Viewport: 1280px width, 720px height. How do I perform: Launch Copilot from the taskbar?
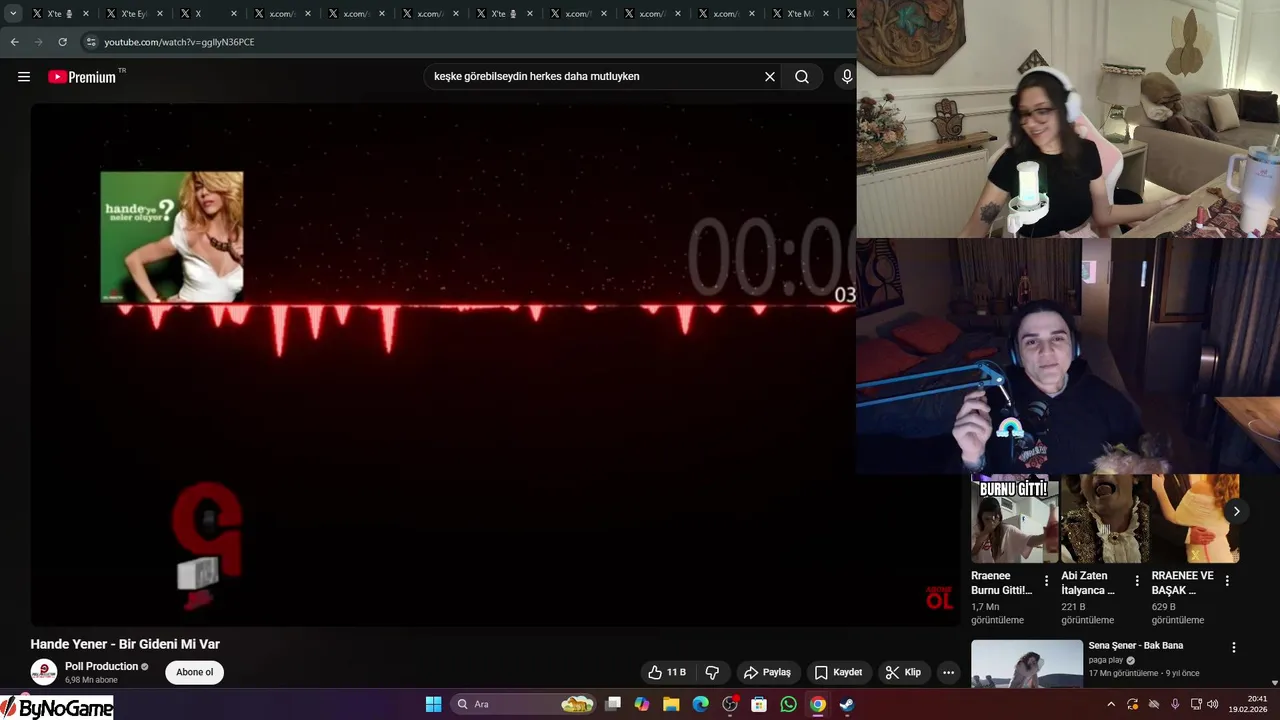click(x=642, y=704)
